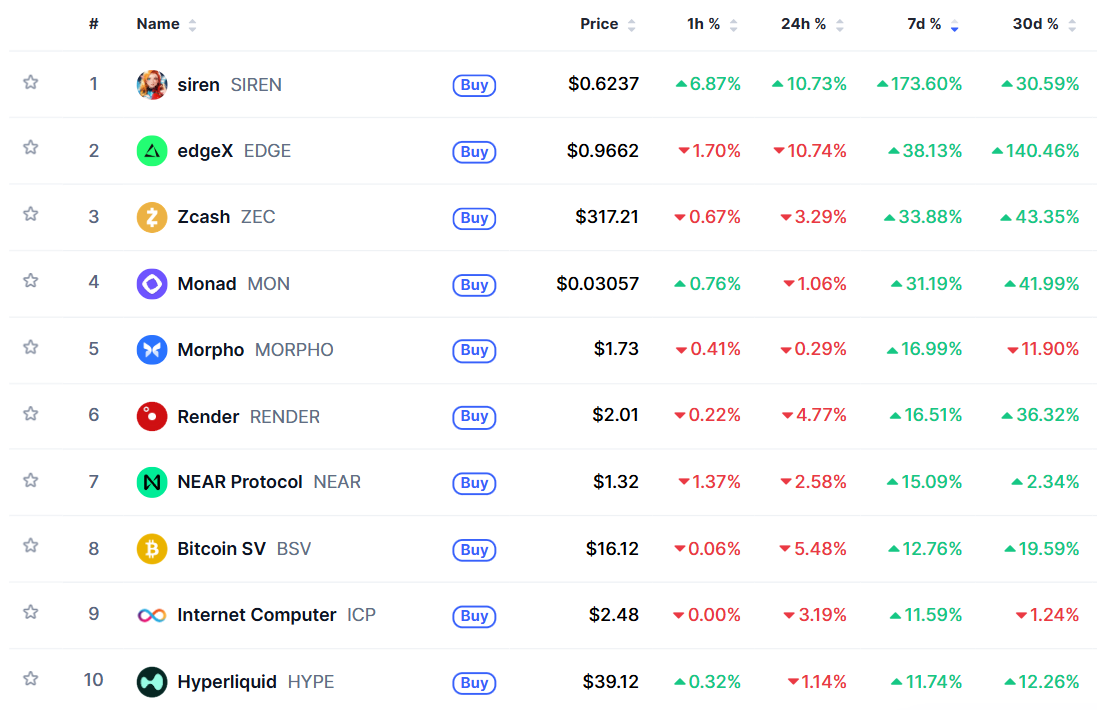1097x710 pixels.
Task: Click the Hyperliquid logo icon
Action: pyautogui.click(x=152, y=682)
